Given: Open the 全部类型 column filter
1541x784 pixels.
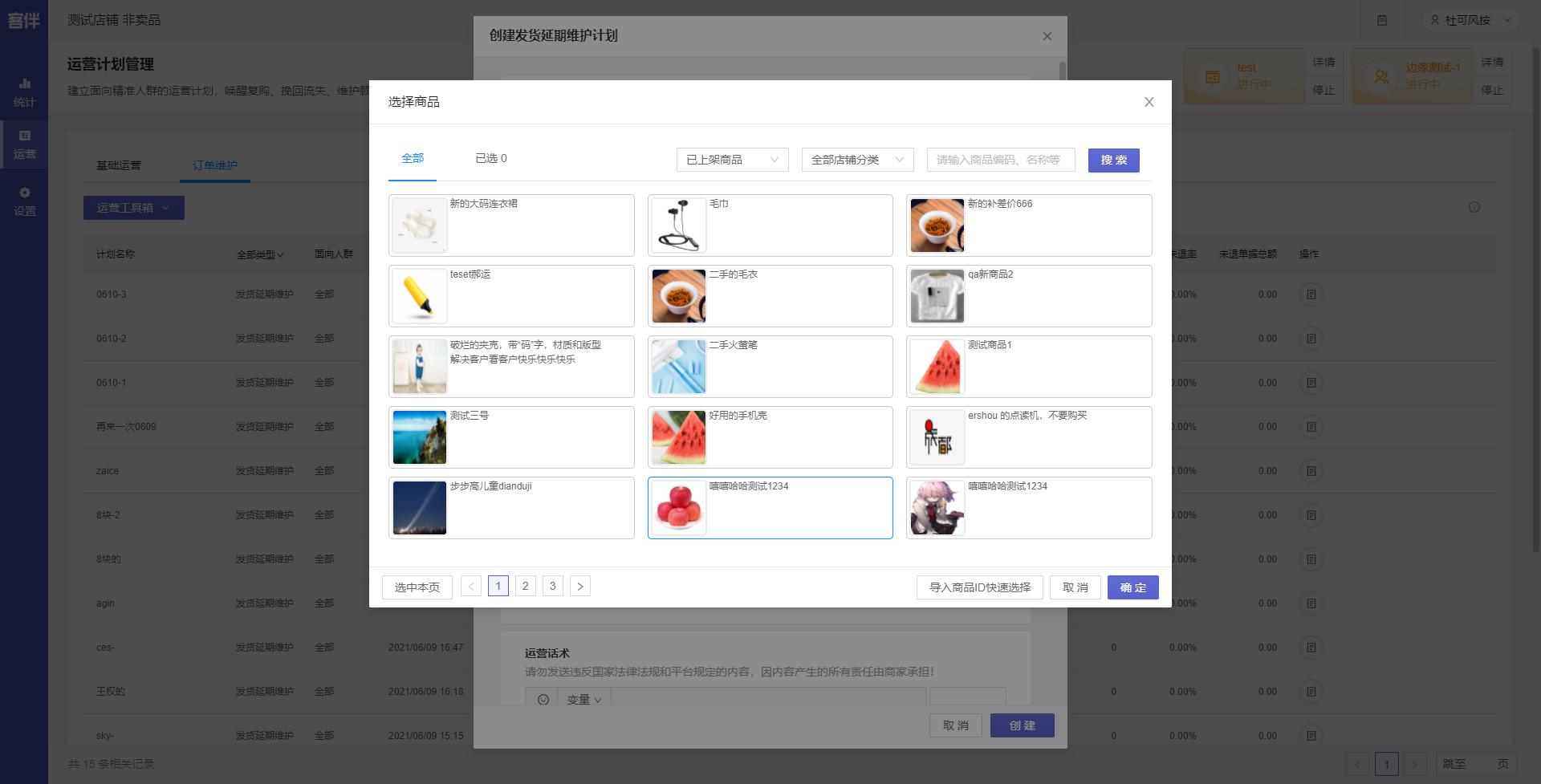Looking at the screenshot, I should (260, 254).
